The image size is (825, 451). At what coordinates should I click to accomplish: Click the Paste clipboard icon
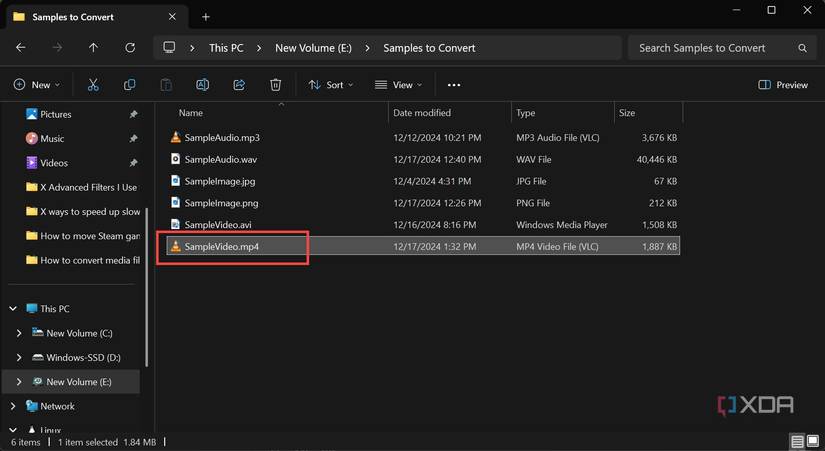pyautogui.click(x=166, y=85)
